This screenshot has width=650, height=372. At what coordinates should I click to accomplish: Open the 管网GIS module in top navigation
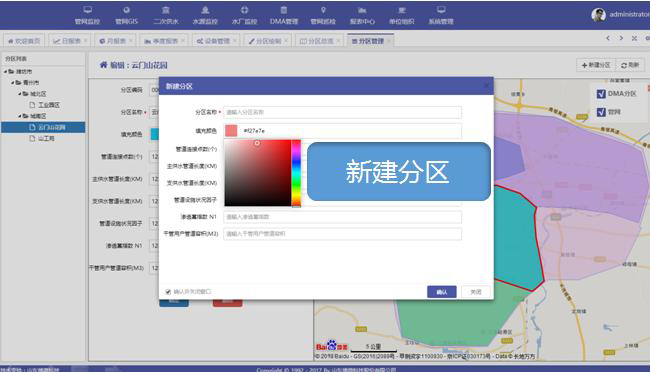(126, 15)
